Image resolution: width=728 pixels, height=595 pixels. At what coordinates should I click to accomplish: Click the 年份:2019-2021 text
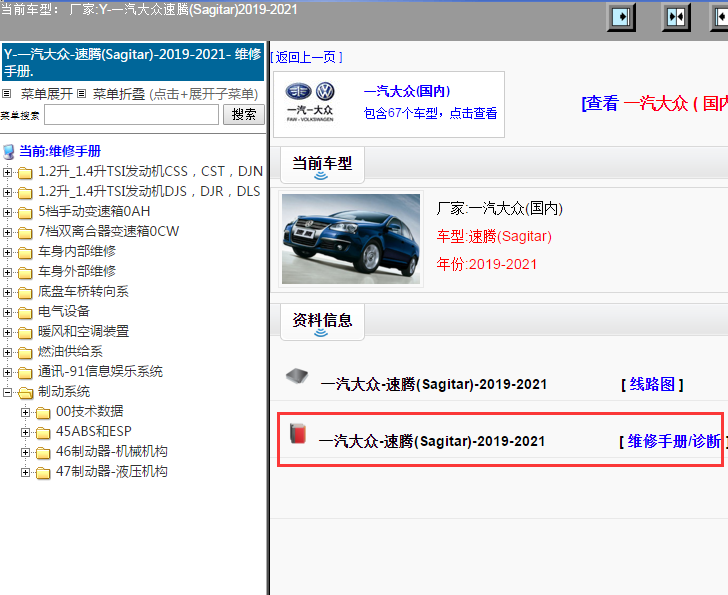point(487,264)
